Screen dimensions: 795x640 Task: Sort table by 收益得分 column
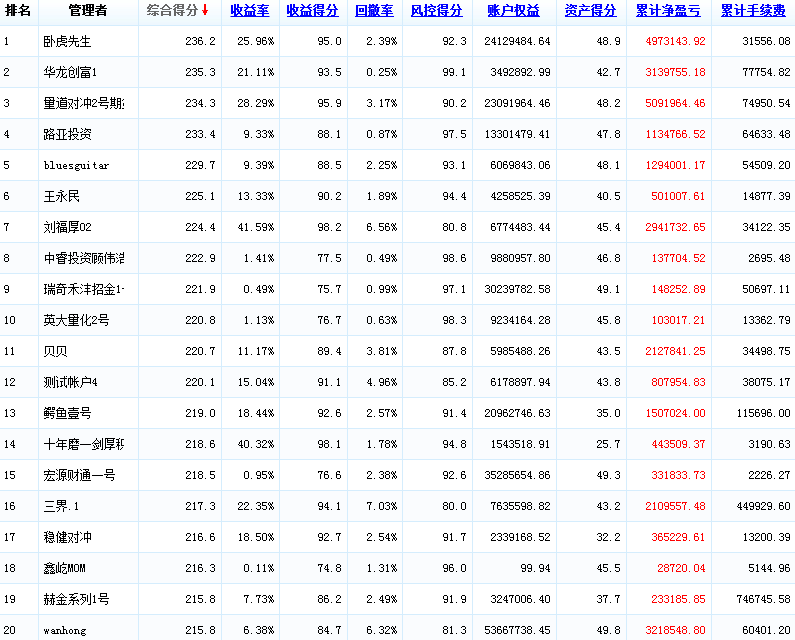point(312,11)
